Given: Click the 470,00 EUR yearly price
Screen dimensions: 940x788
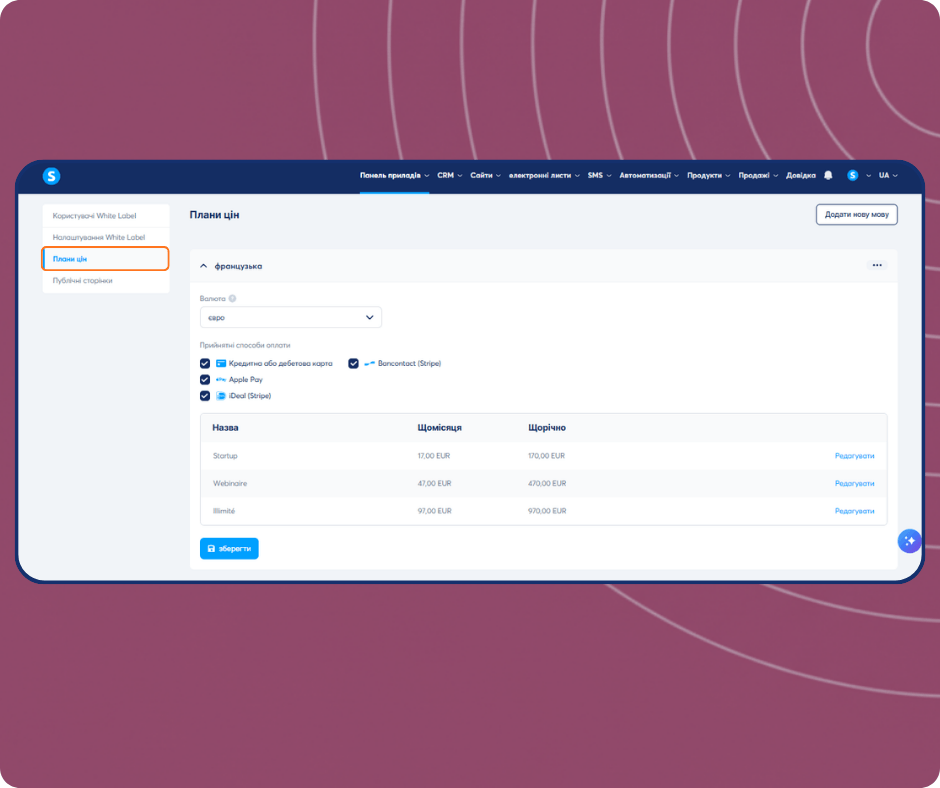Looking at the screenshot, I should (x=547, y=483).
